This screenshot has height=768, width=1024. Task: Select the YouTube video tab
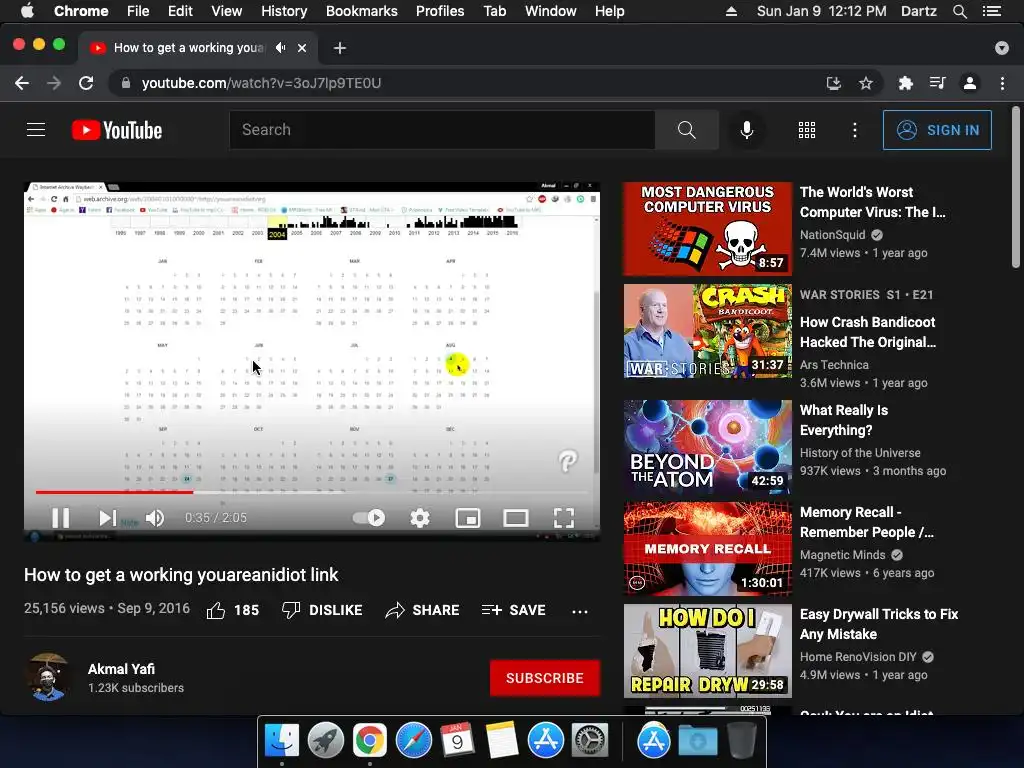189,48
